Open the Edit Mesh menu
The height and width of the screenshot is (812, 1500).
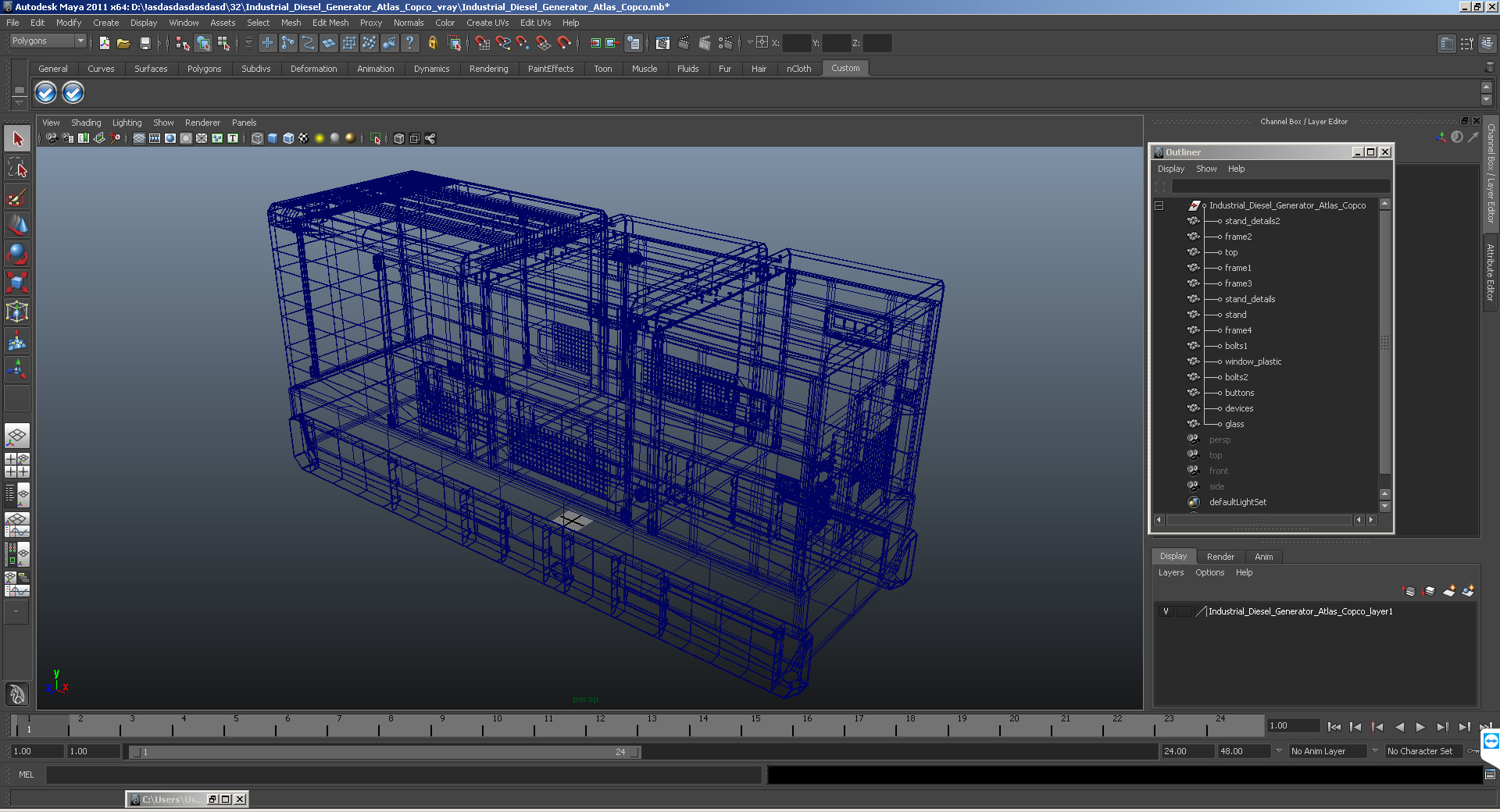click(x=330, y=23)
